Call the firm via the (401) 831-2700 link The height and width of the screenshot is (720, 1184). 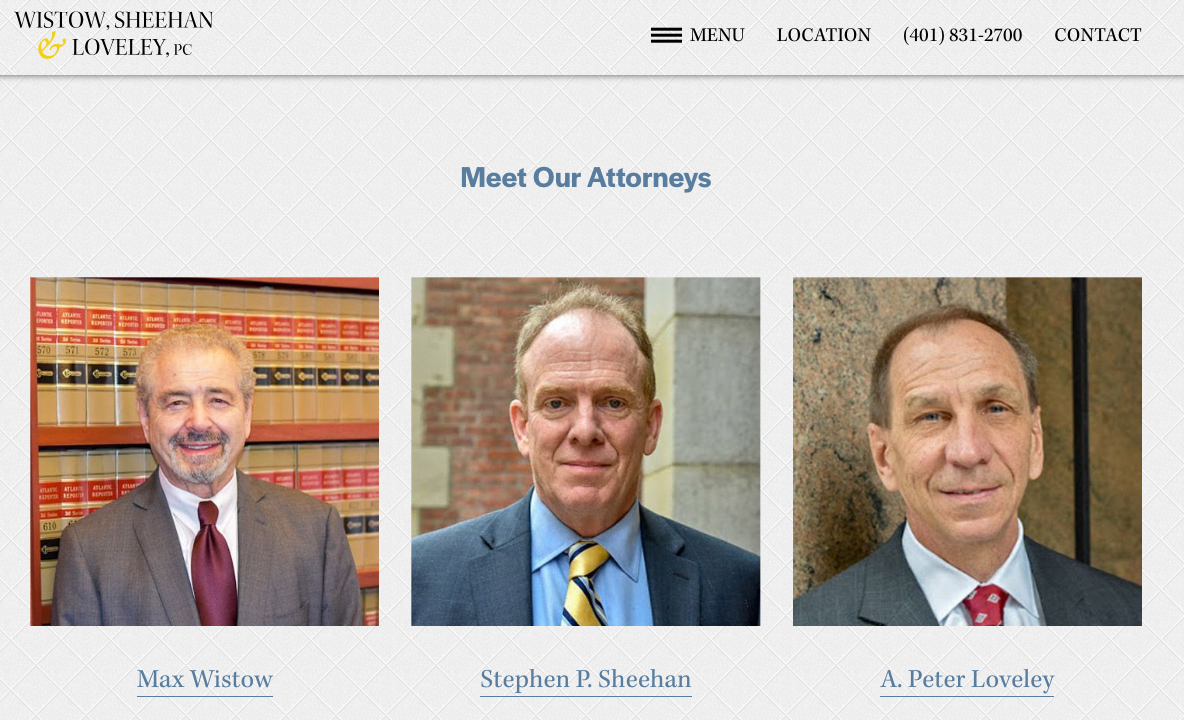962,35
